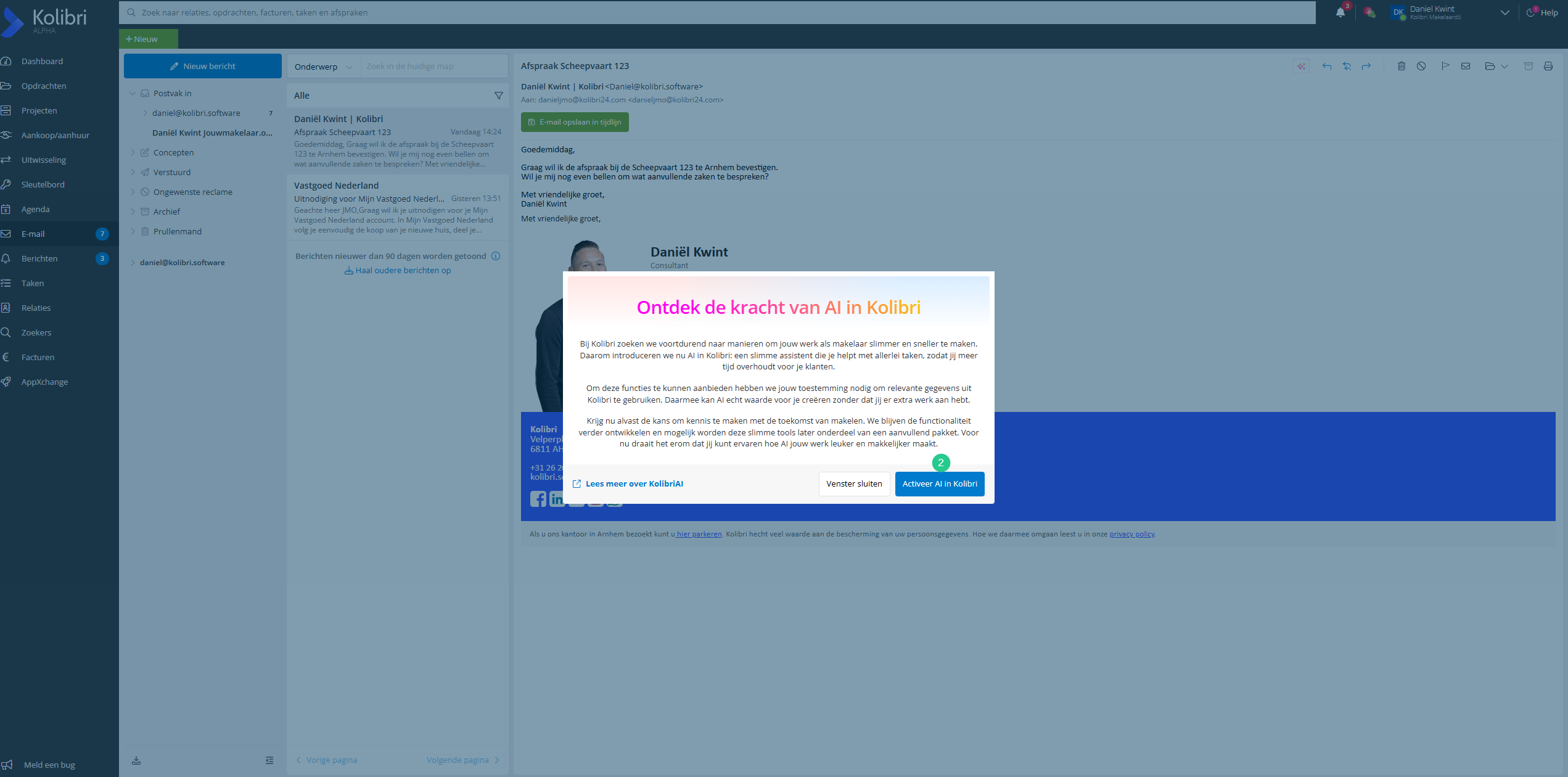The height and width of the screenshot is (777, 1568).
Task: Select Daniël Kwint Jouwmakelaar.o... mailbox
Action: (212, 133)
